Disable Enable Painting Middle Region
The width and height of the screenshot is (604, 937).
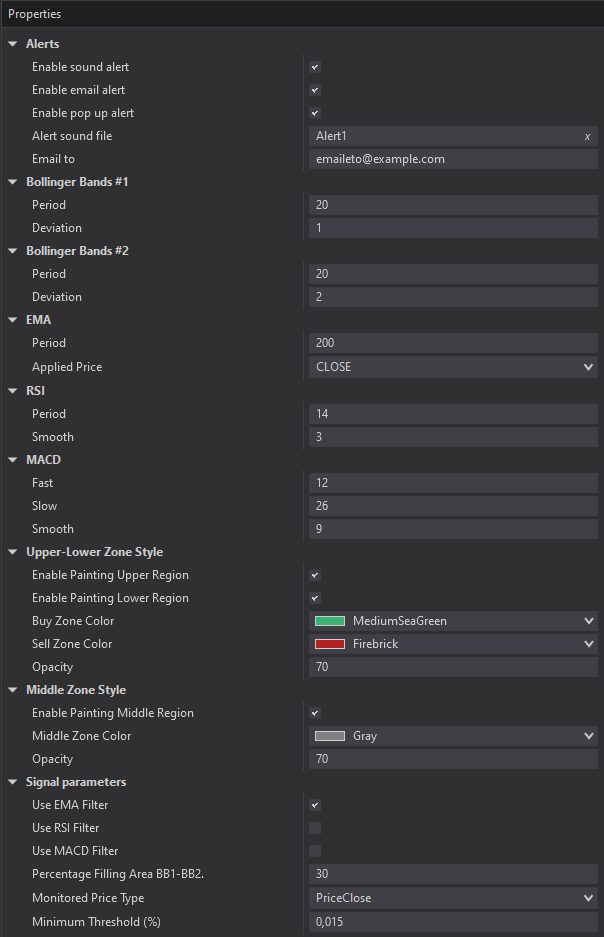[x=315, y=714]
